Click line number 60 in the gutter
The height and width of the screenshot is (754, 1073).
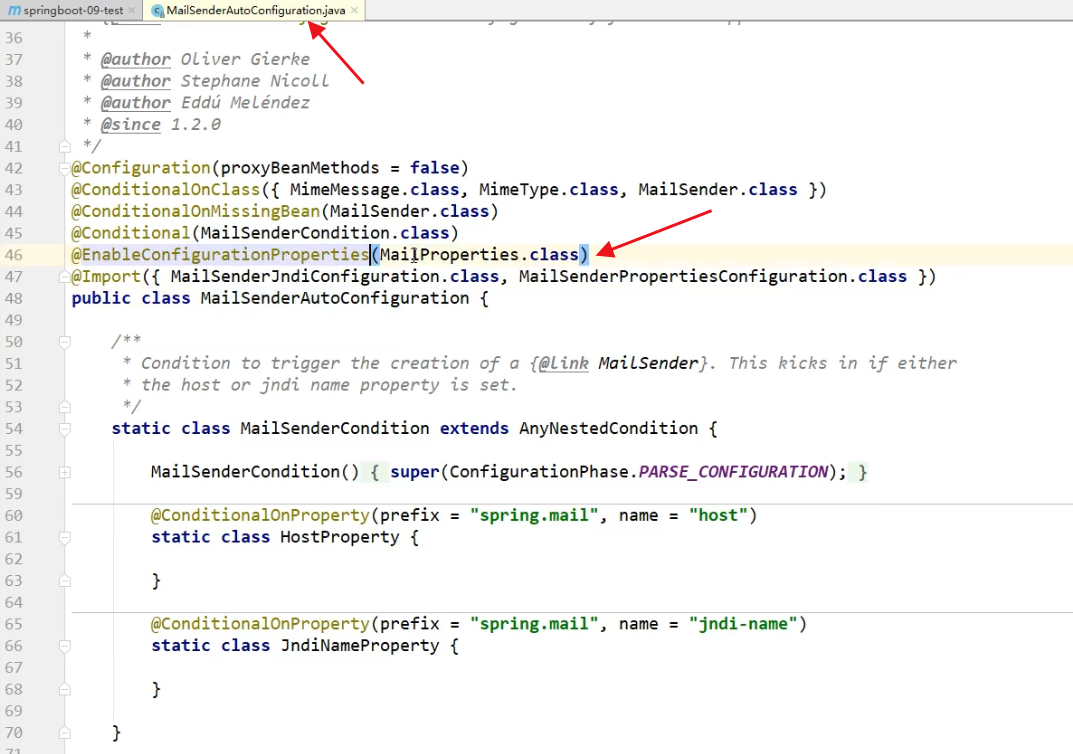coord(14,515)
